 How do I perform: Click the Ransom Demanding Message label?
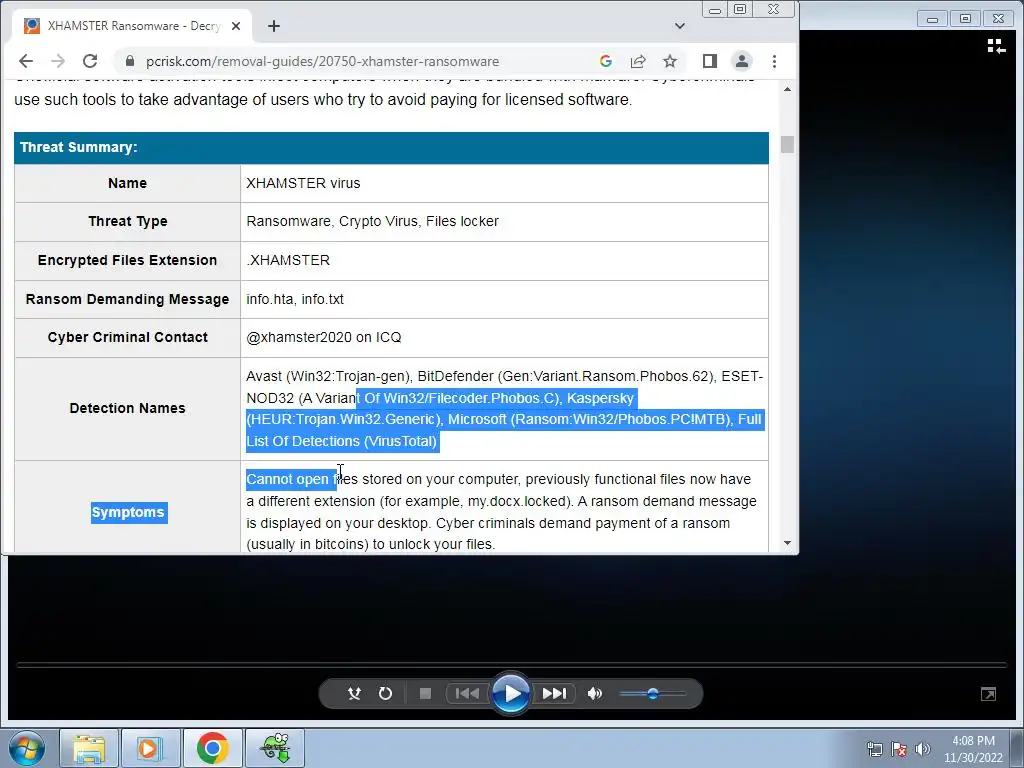pyautogui.click(x=127, y=300)
